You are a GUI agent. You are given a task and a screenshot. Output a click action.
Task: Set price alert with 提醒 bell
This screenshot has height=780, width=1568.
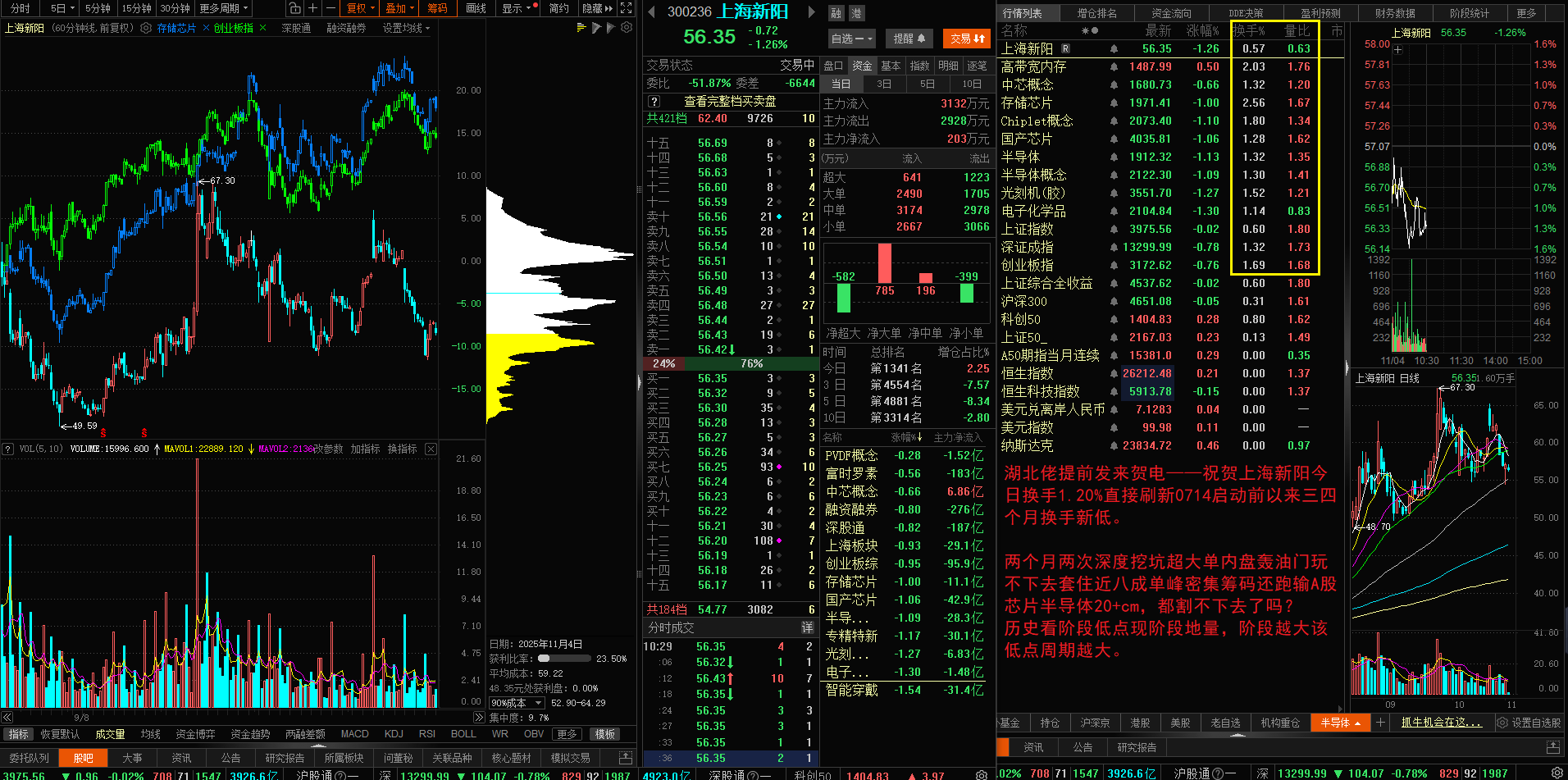[x=909, y=39]
